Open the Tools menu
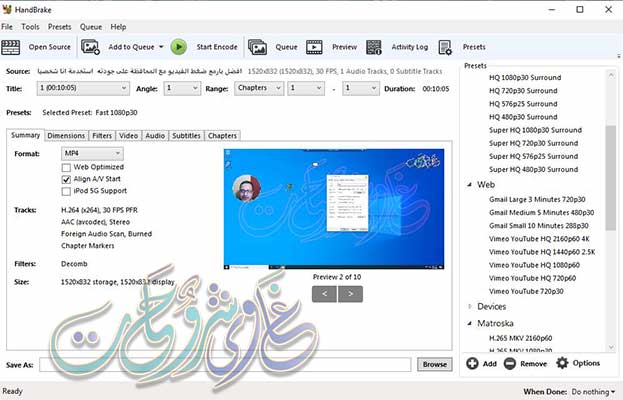The height and width of the screenshot is (400, 623). click(30, 27)
